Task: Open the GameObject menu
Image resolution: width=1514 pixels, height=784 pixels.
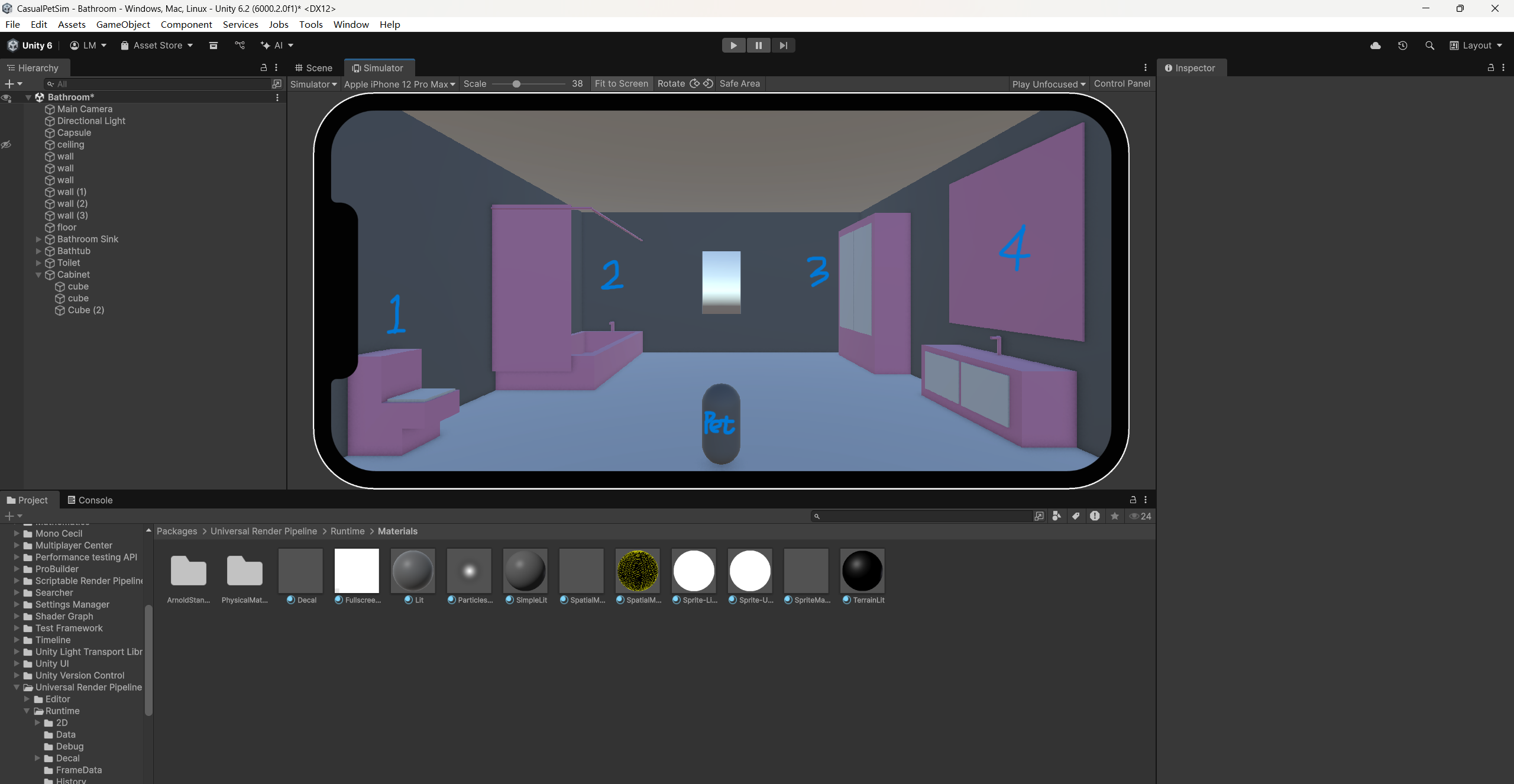Action: click(x=123, y=24)
